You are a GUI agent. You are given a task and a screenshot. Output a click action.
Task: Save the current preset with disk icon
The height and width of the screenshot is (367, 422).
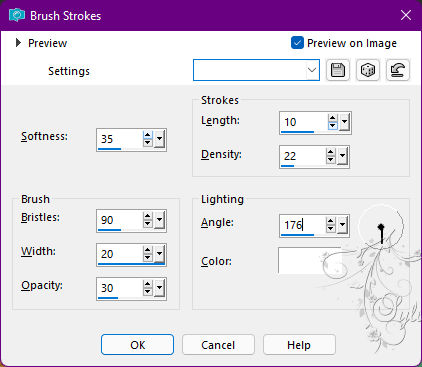[x=338, y=70]
